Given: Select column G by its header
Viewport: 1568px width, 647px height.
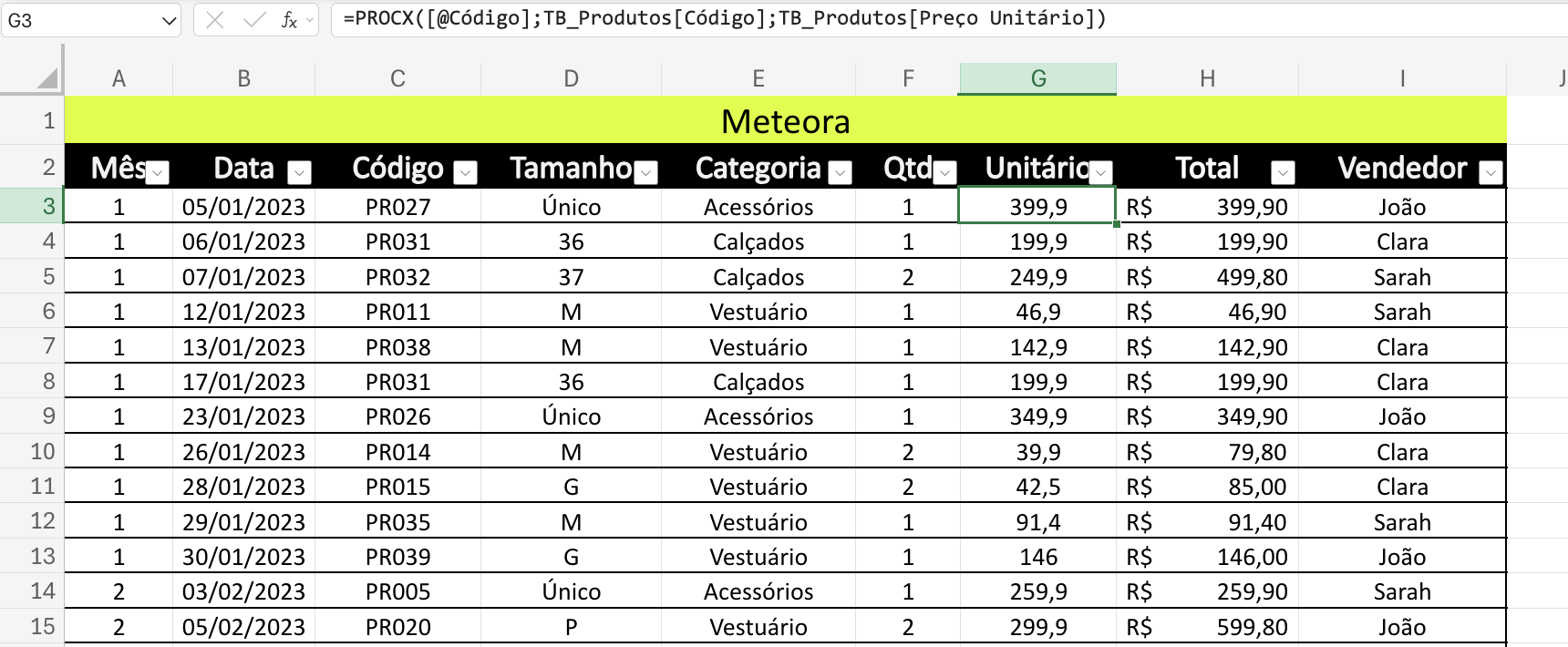Looking at the screenshot, I should [1037, 79].
